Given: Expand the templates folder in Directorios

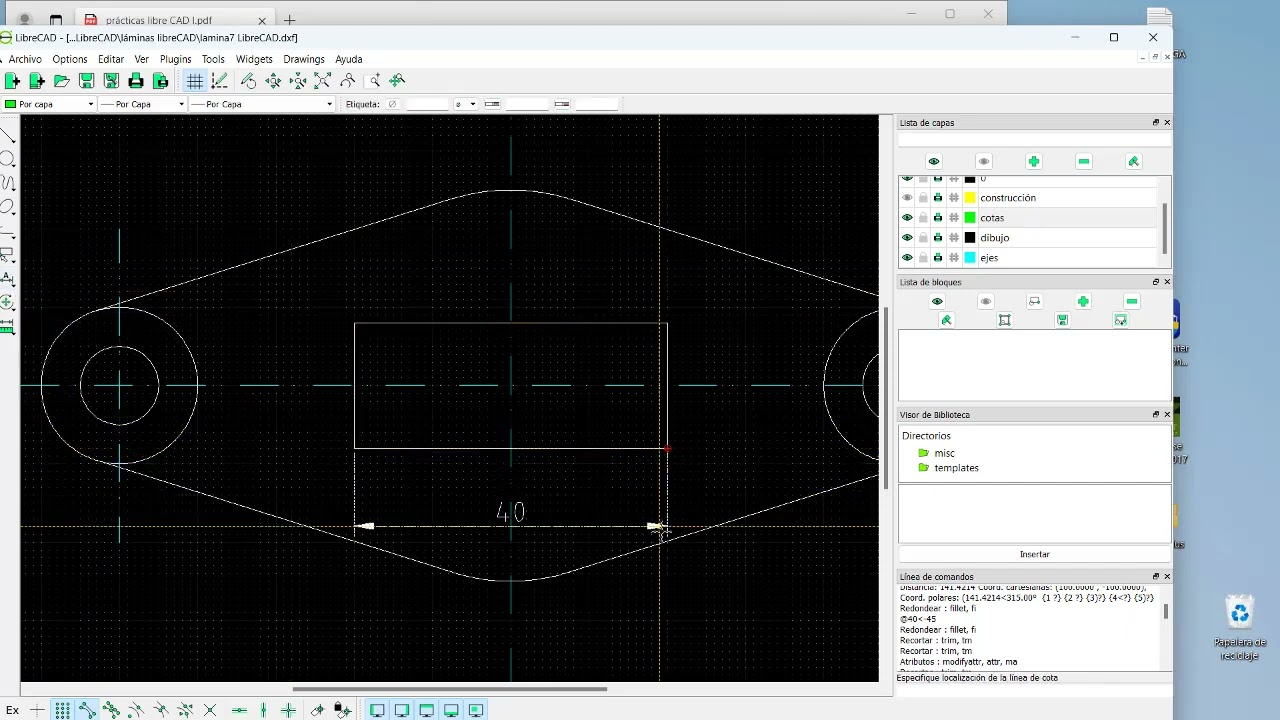Looking at the screenshot, I should pyautogui.click(x=956, y=468).
